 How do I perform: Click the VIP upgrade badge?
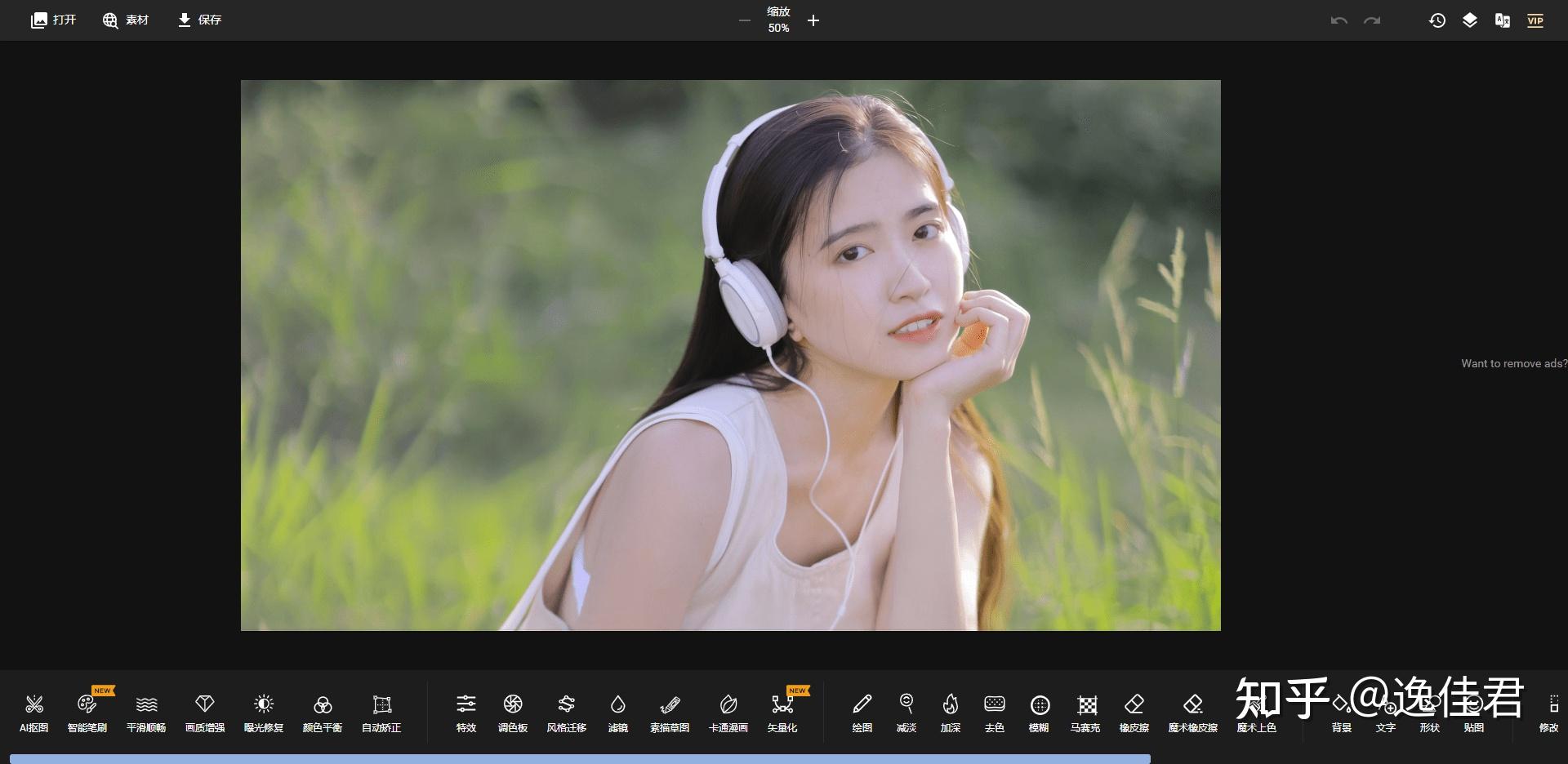[x=1535, y=20]
